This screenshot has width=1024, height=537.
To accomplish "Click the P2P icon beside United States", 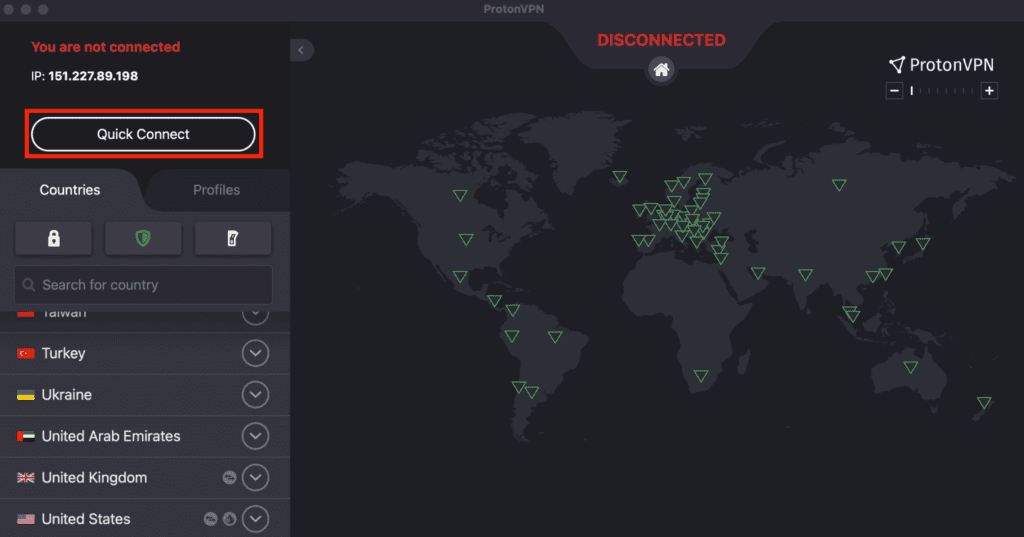I will coord(210,519).
